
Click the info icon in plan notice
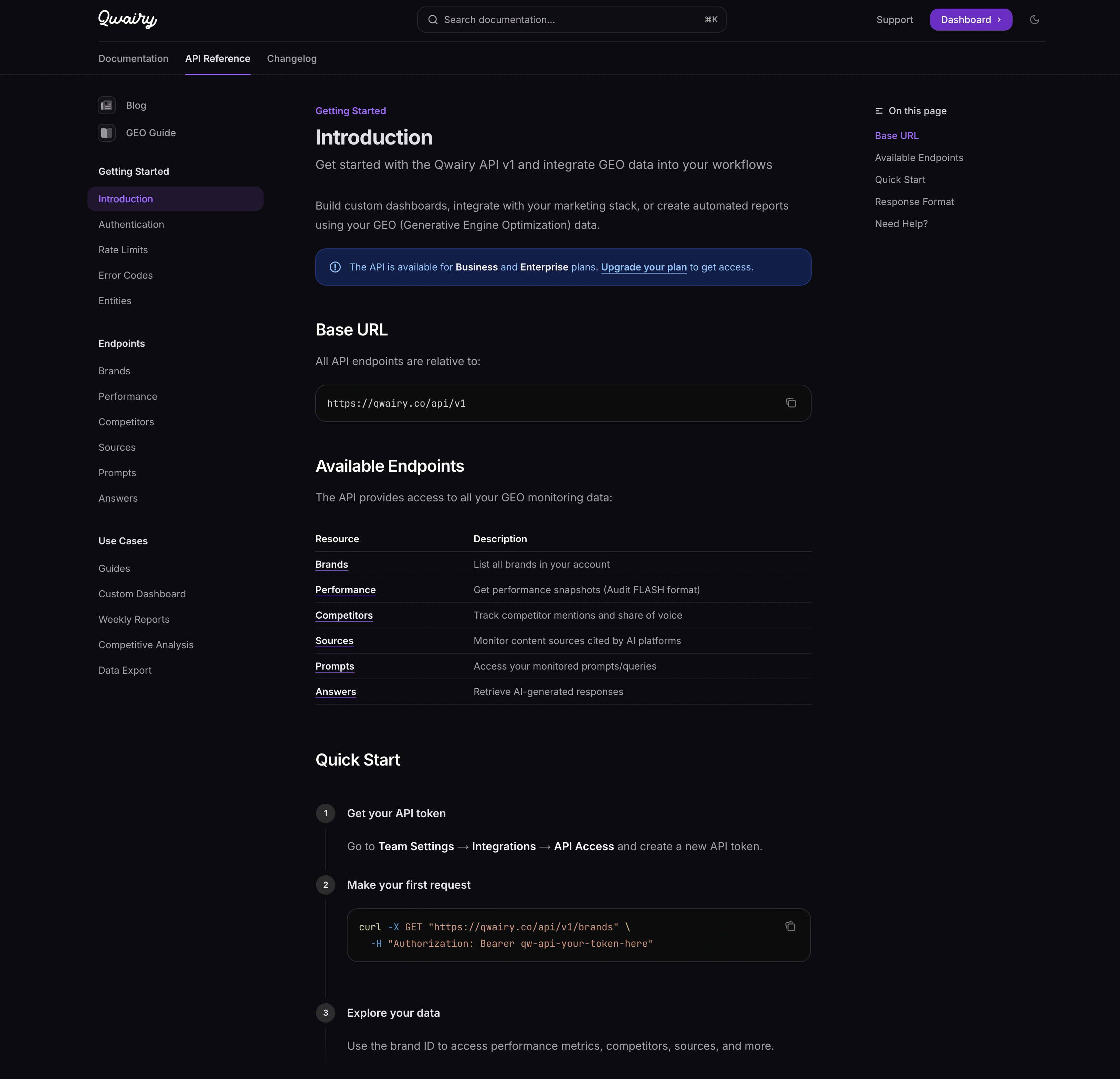point(336,267)
